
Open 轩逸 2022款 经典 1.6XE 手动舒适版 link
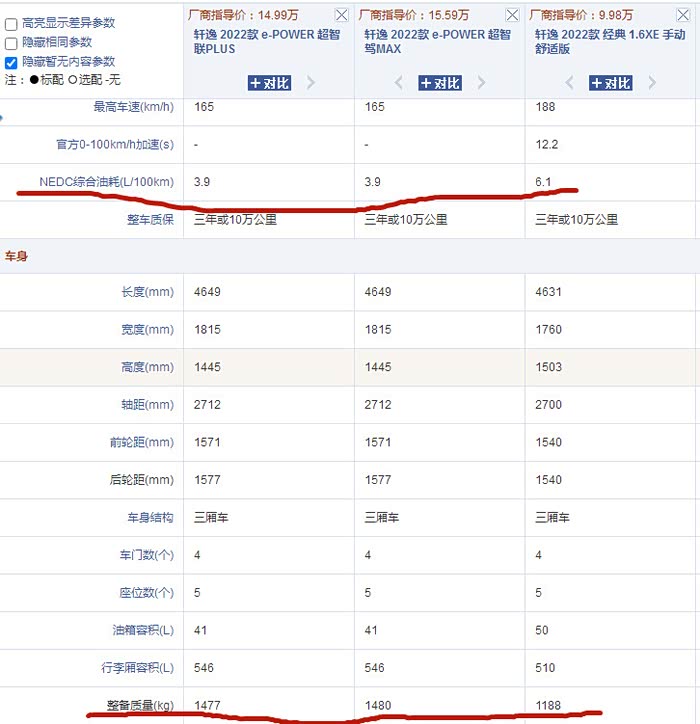click(610, 42)
